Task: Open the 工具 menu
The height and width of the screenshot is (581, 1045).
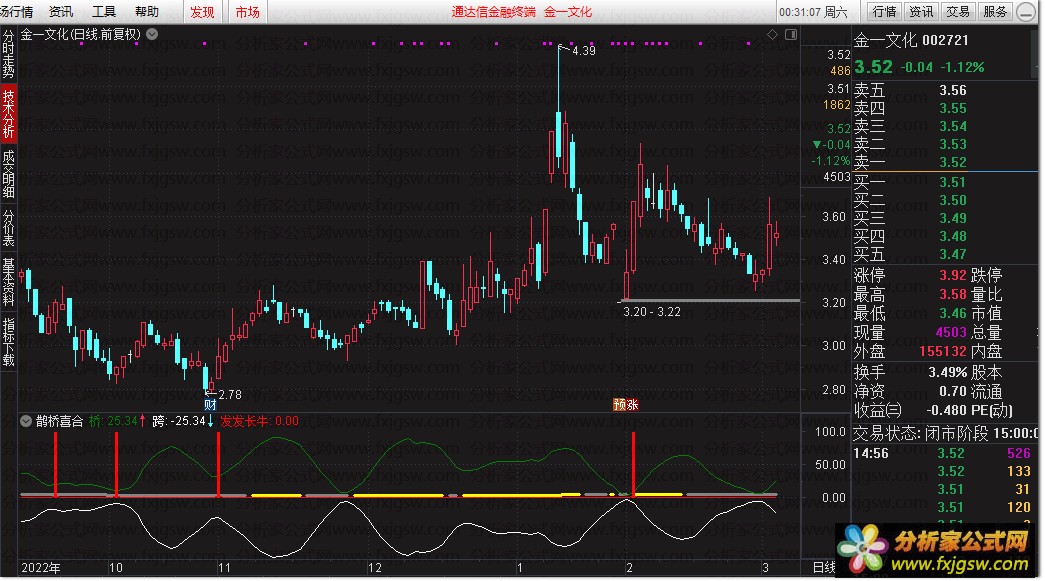Action: tap(103, 11)
